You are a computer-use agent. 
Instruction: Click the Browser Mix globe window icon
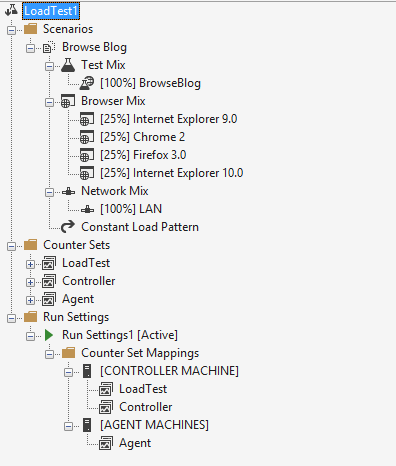tap(68, 101)
